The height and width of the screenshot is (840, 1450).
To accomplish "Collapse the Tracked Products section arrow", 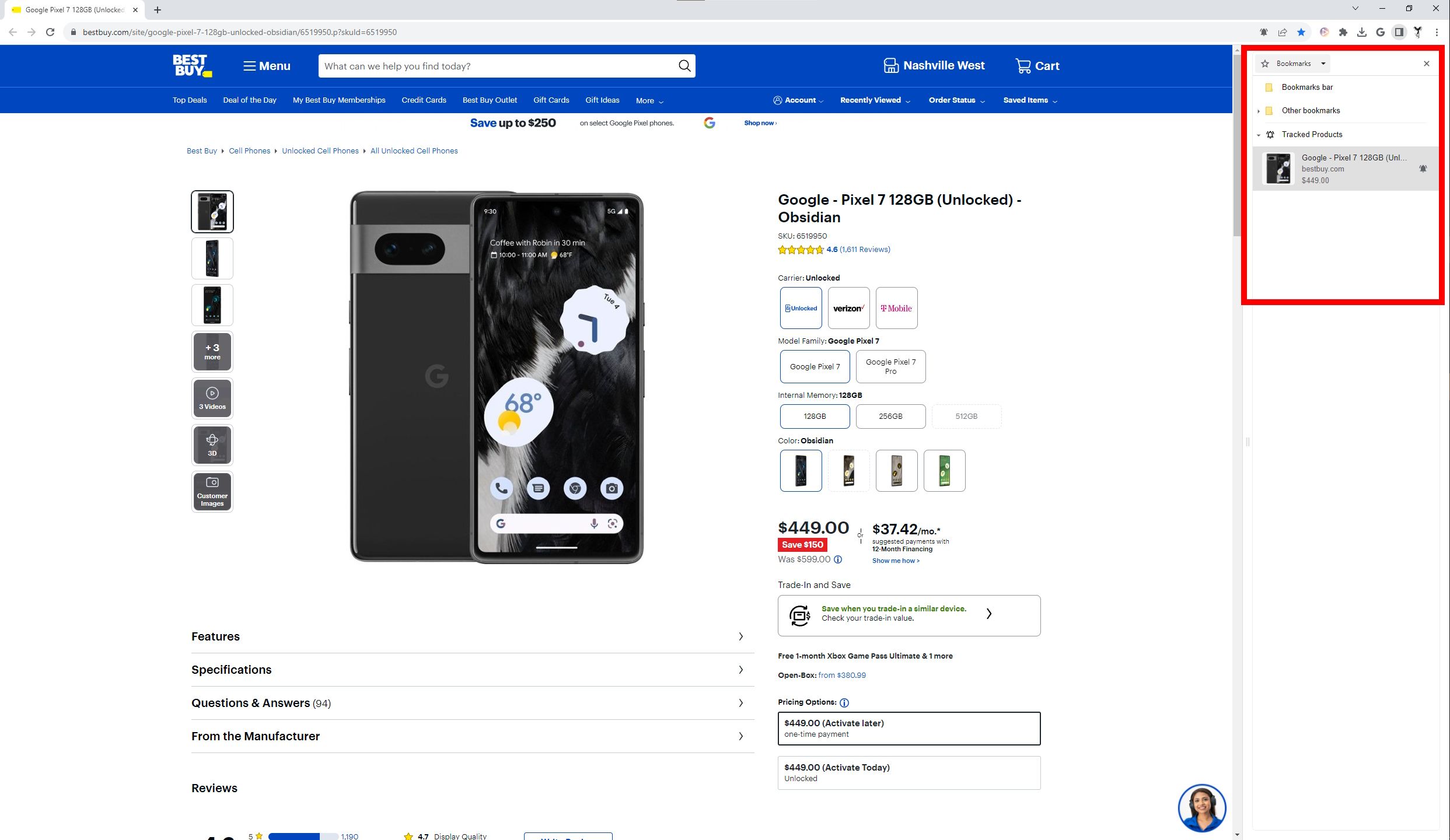I will pos(1259,135).
